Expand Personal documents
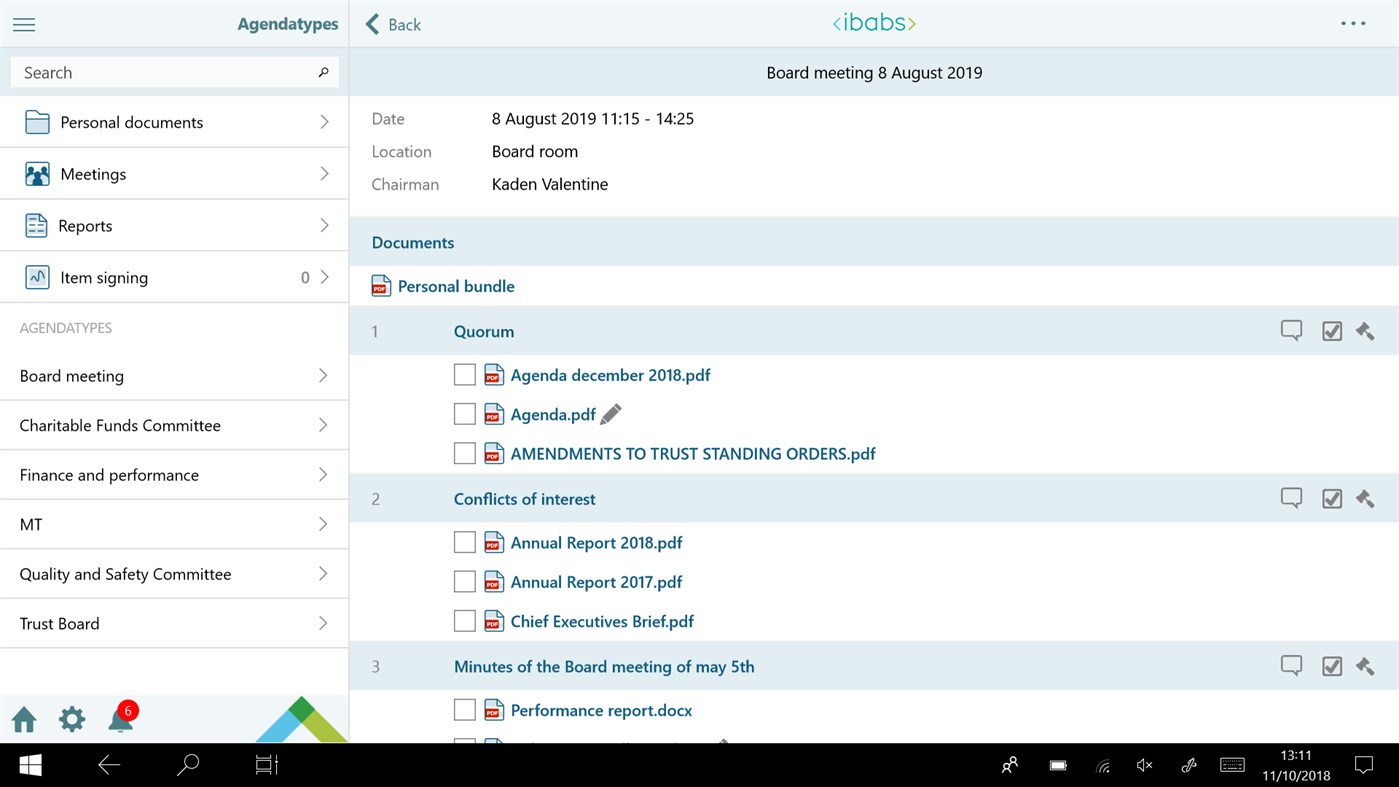The height and width of the screenshot is (787, 1399). (x=322, y=121)
